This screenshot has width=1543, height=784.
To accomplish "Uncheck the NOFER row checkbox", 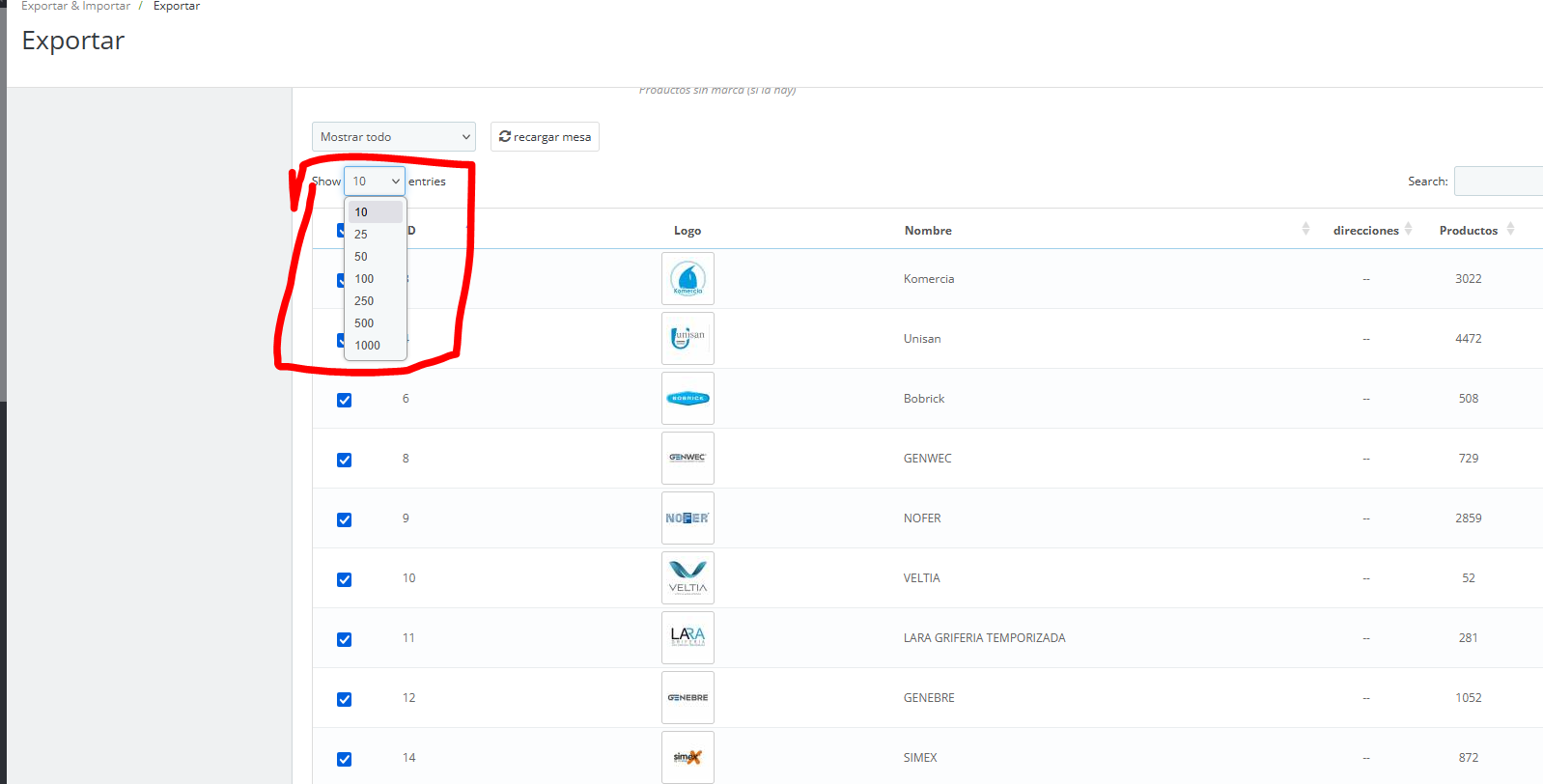I will [x=344, y=519].
